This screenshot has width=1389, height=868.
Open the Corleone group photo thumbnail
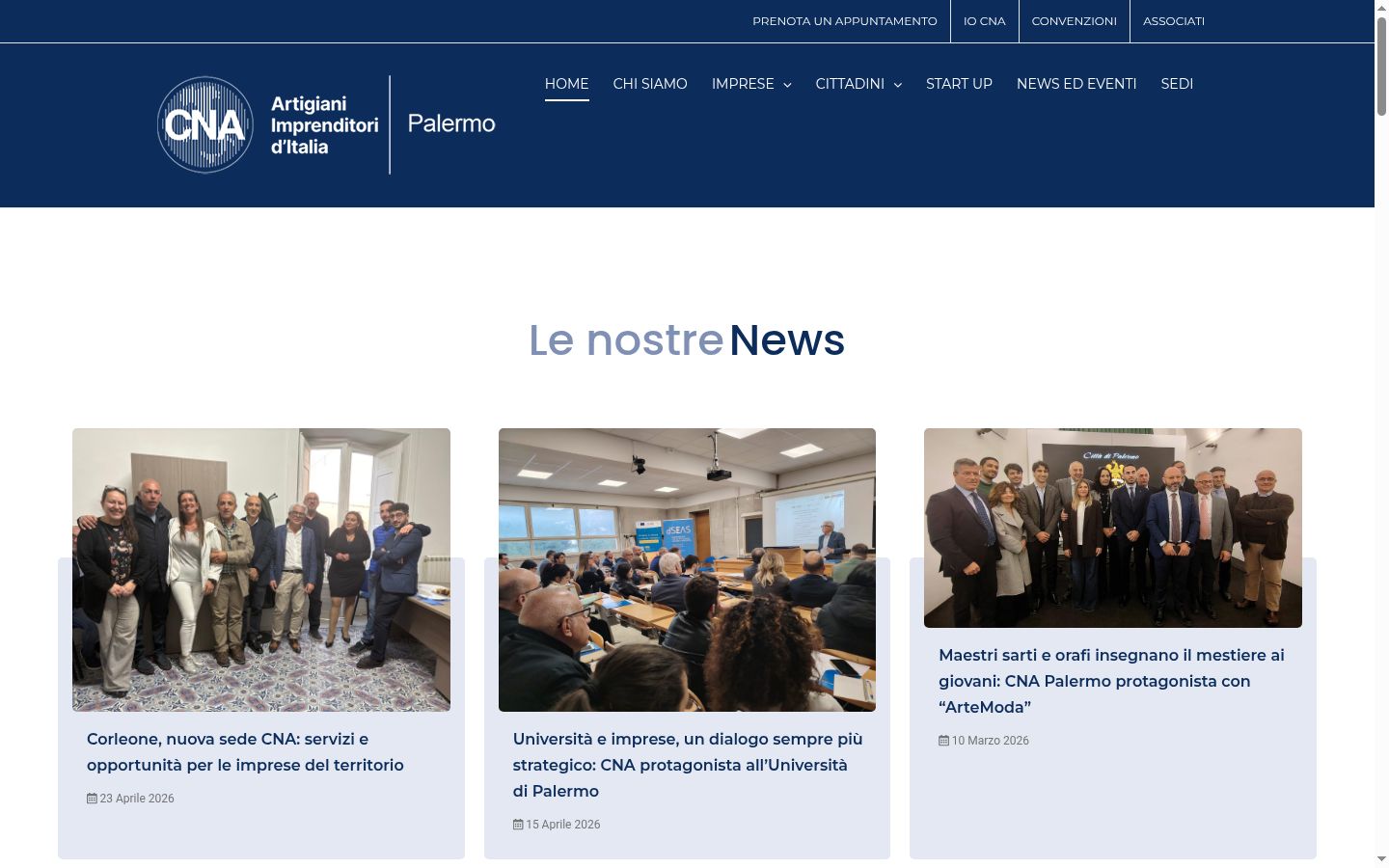point(261,570)
